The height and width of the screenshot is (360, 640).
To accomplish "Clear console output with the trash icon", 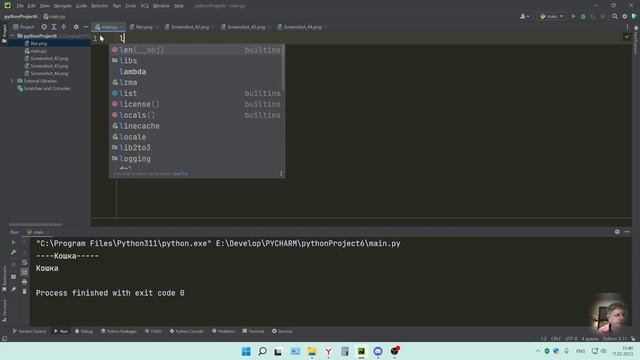I will click(24, 291).
